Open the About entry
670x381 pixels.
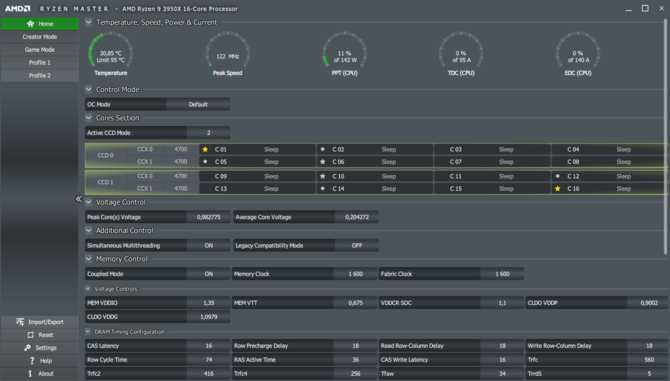pos(39,373)
